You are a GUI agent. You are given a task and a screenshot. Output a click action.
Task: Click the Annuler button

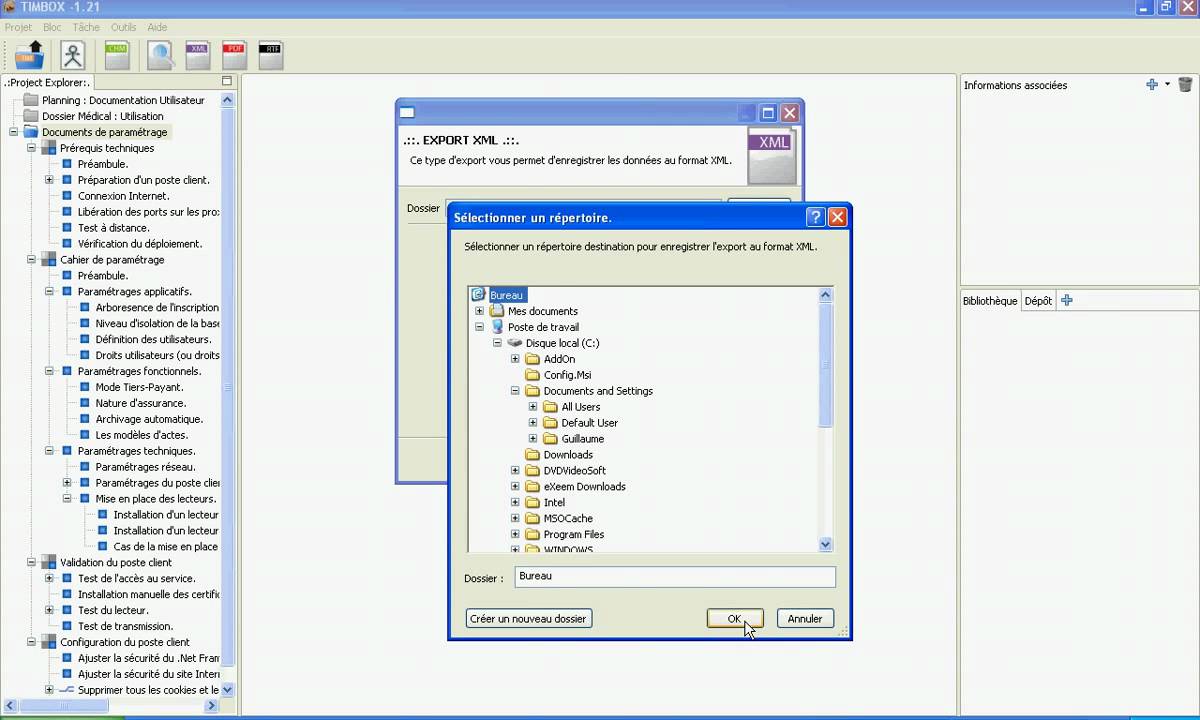[x=805, y=619]
